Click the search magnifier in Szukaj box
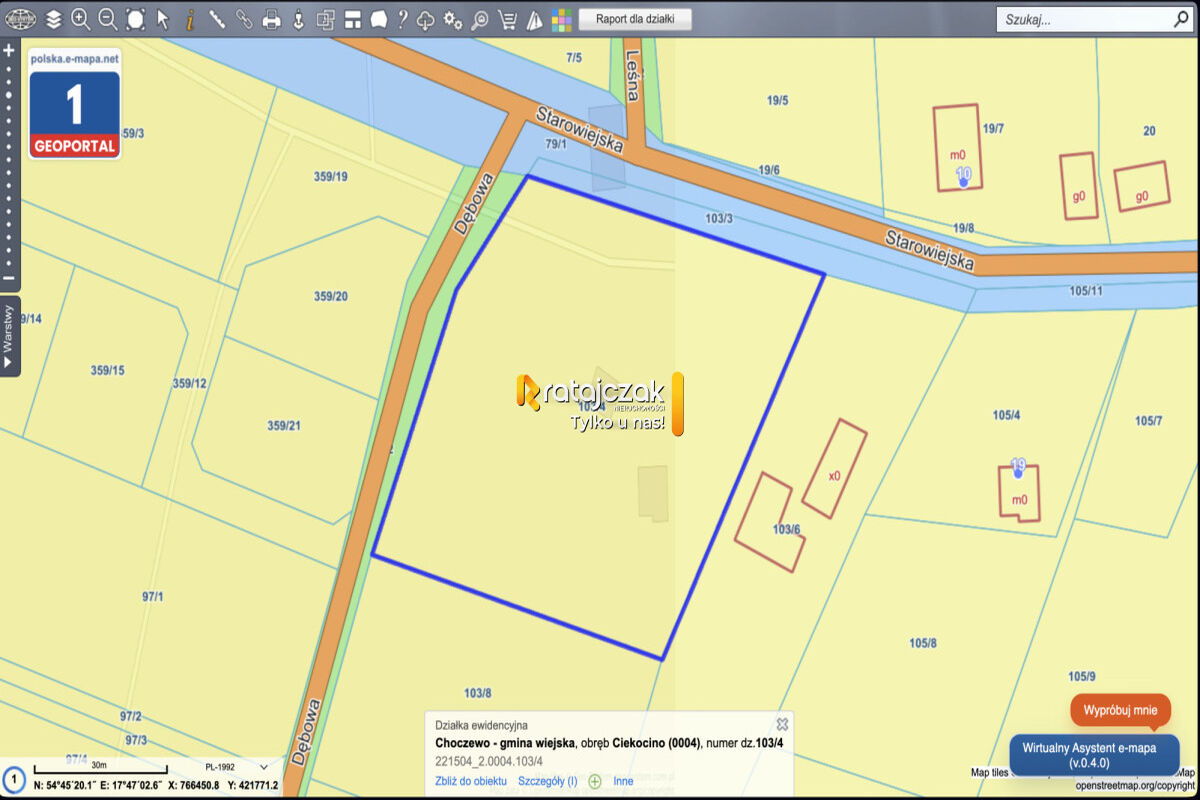The image size is (1200, 800). [x=1181, y=18]
